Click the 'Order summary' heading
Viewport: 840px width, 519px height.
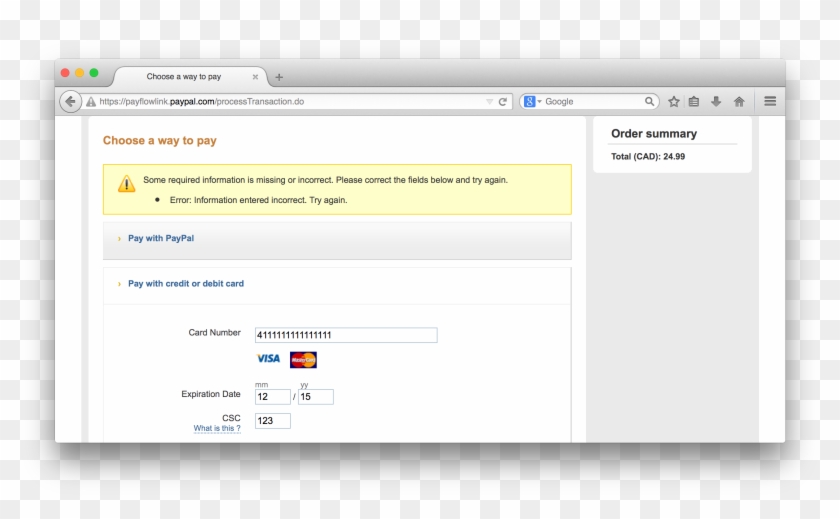654,134
